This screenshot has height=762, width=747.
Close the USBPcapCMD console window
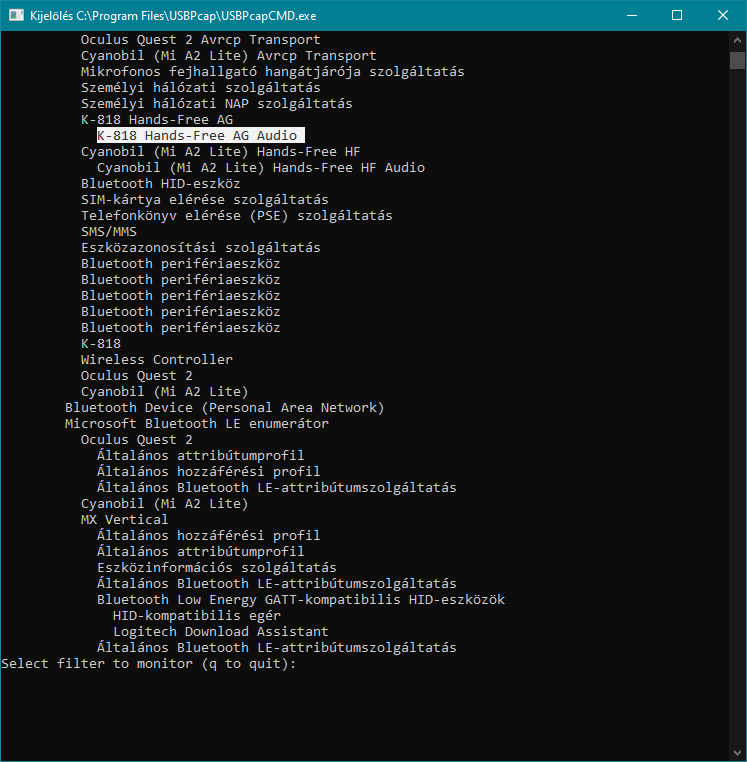point(723,16)
